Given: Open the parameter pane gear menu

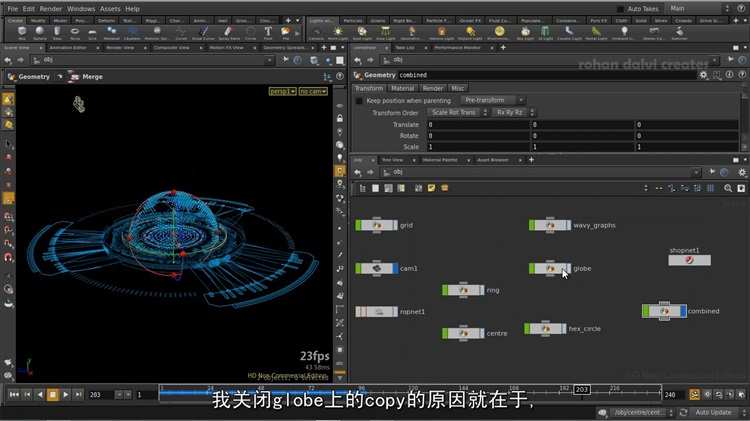Looking at the screenshot, I should (704, 75).
